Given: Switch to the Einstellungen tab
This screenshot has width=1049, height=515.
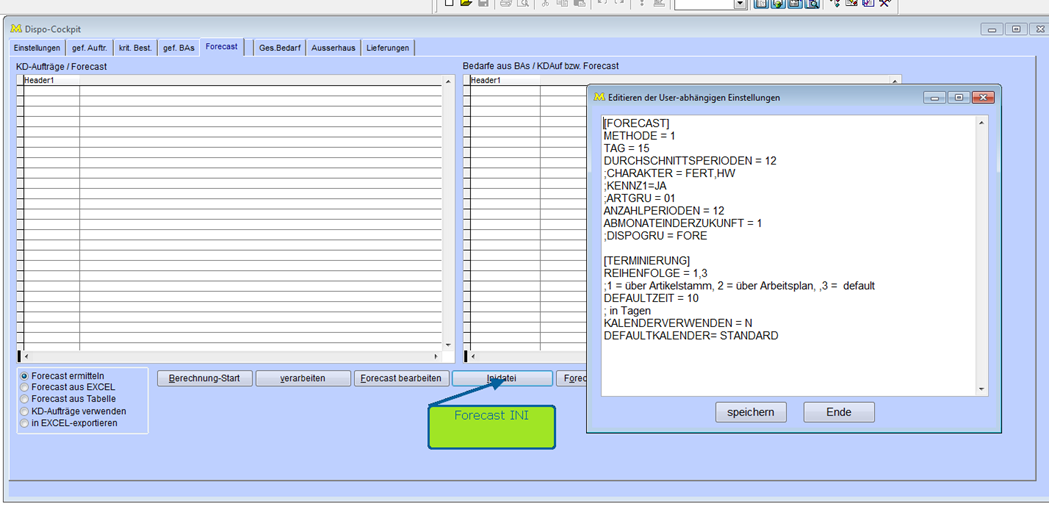Looking at the screenshot, I should 37,48.
